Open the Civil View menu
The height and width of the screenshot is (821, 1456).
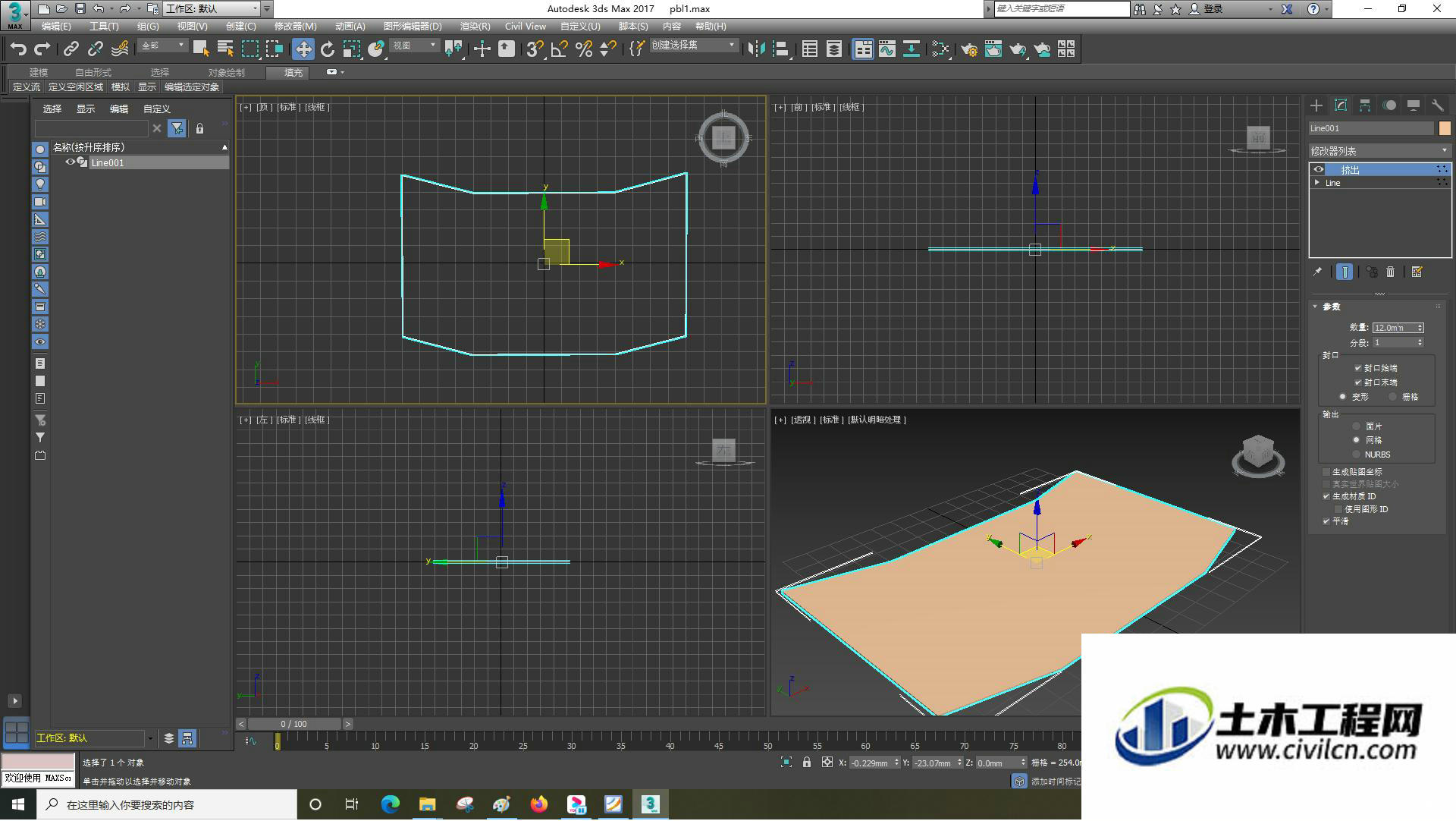point(526,27)
